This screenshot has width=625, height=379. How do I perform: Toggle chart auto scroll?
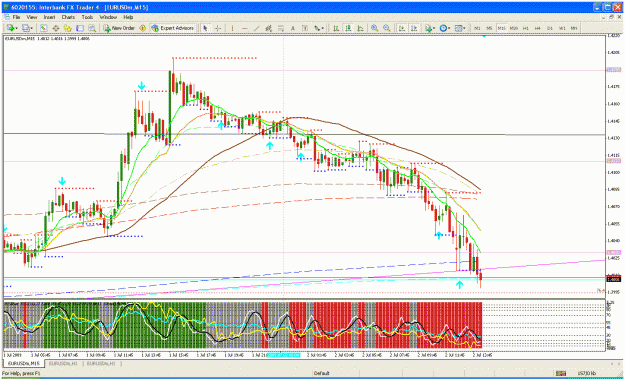(403, 28)
